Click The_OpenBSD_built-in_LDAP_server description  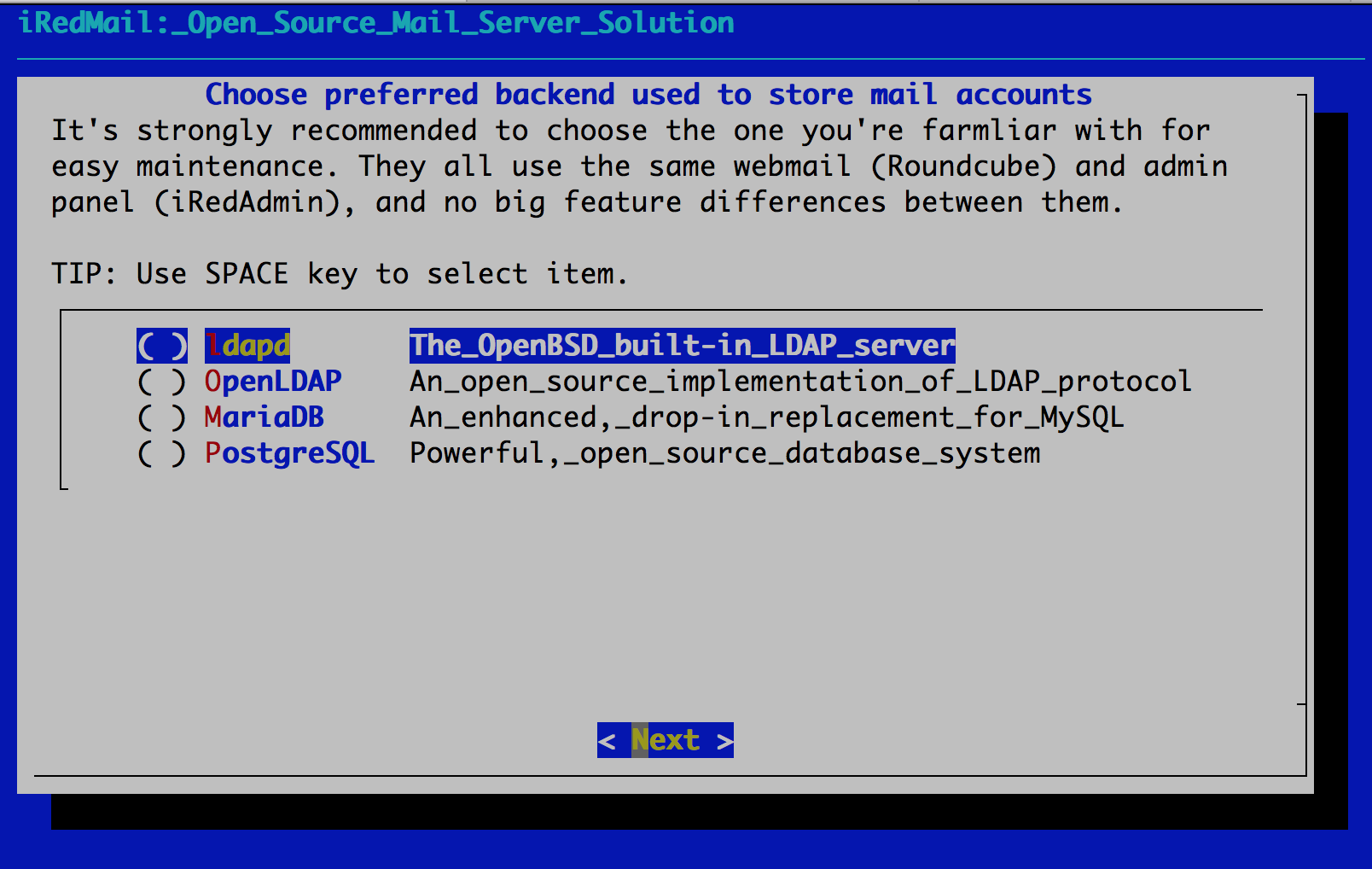(683, 346)
